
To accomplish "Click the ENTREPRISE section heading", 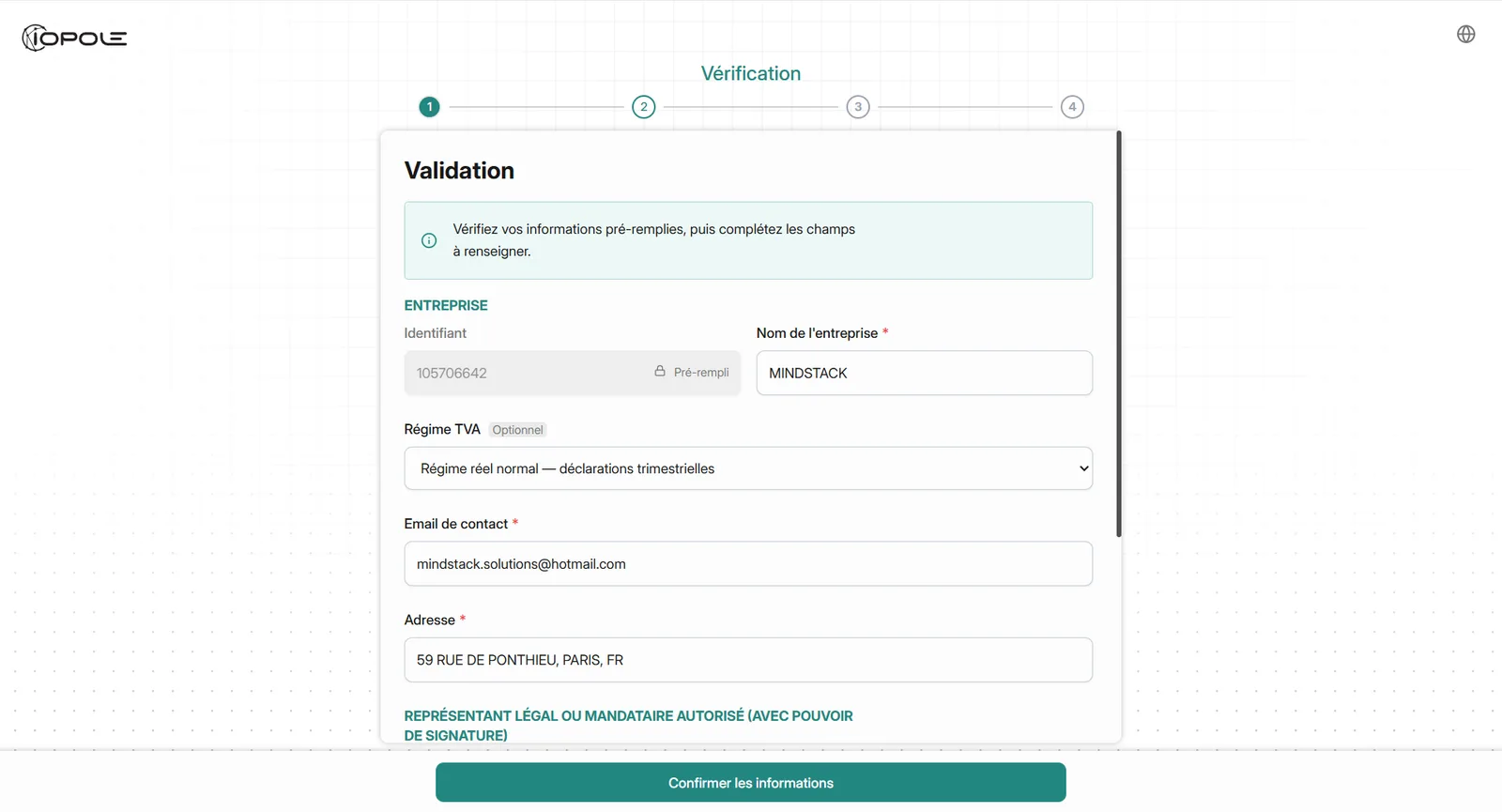I will click(x=446, y=305).
